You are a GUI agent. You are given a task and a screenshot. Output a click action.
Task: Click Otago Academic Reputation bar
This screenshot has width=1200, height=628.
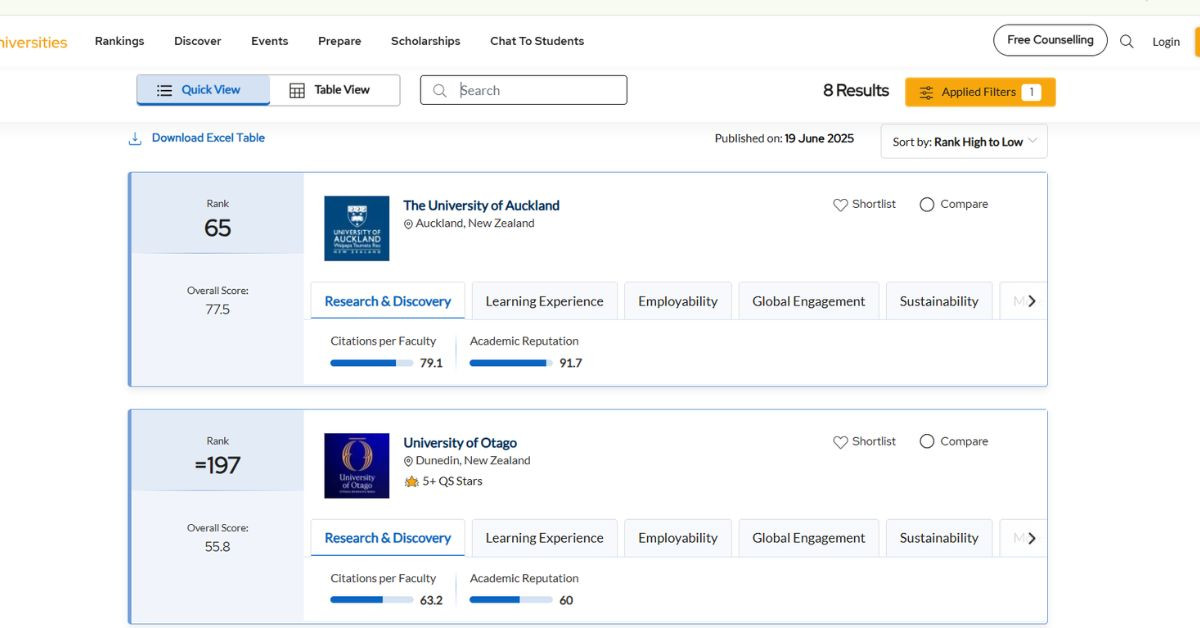[511, 600]
